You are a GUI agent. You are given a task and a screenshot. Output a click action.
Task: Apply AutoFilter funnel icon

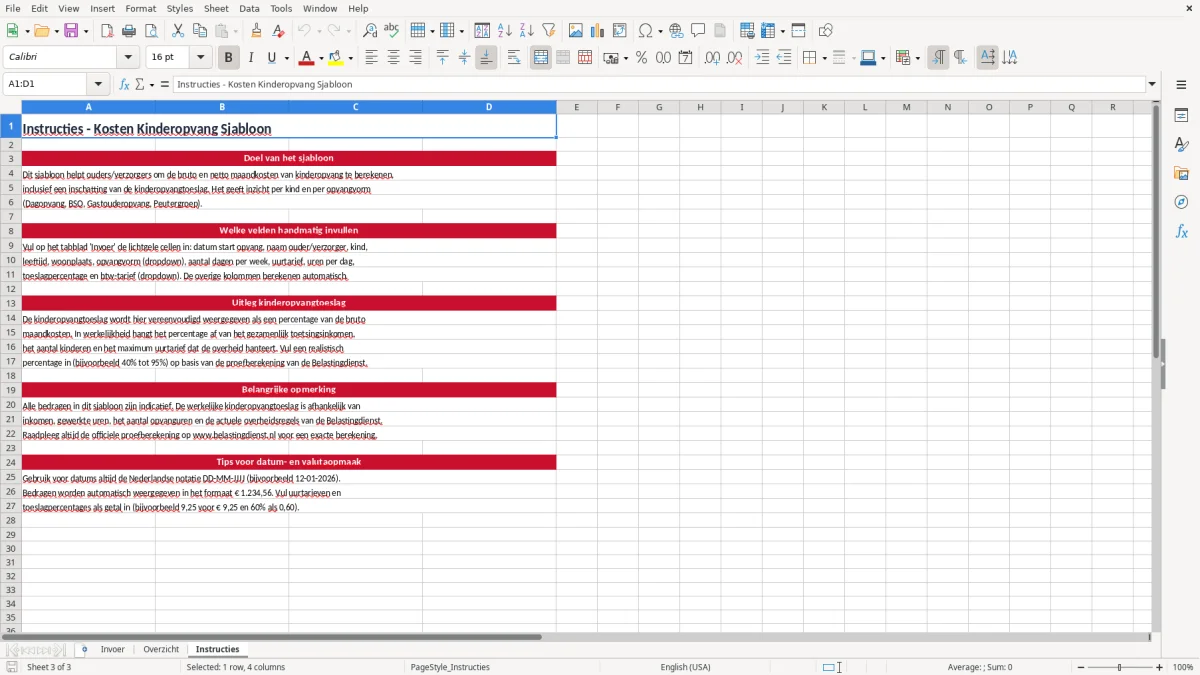(548, 31)
